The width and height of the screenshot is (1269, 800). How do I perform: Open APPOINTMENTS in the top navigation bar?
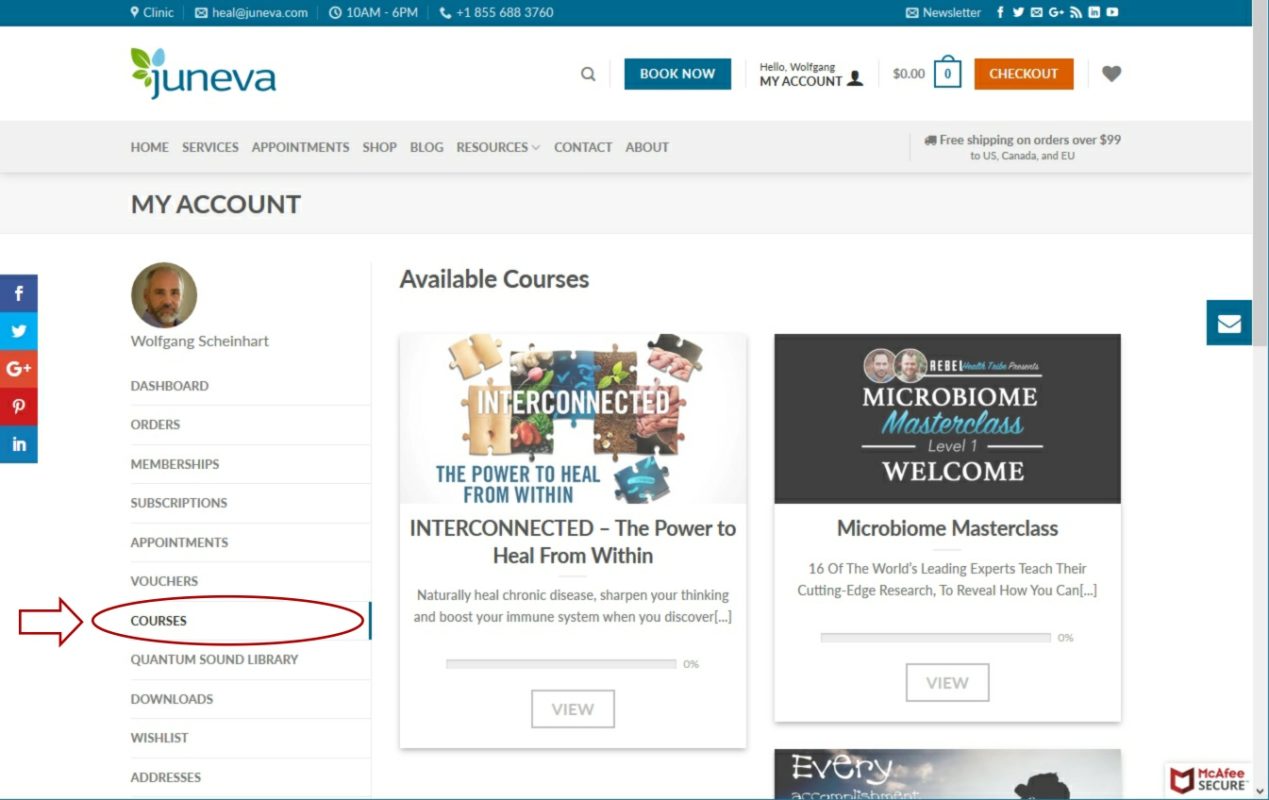pyautogui.click(x=300, y=147)
